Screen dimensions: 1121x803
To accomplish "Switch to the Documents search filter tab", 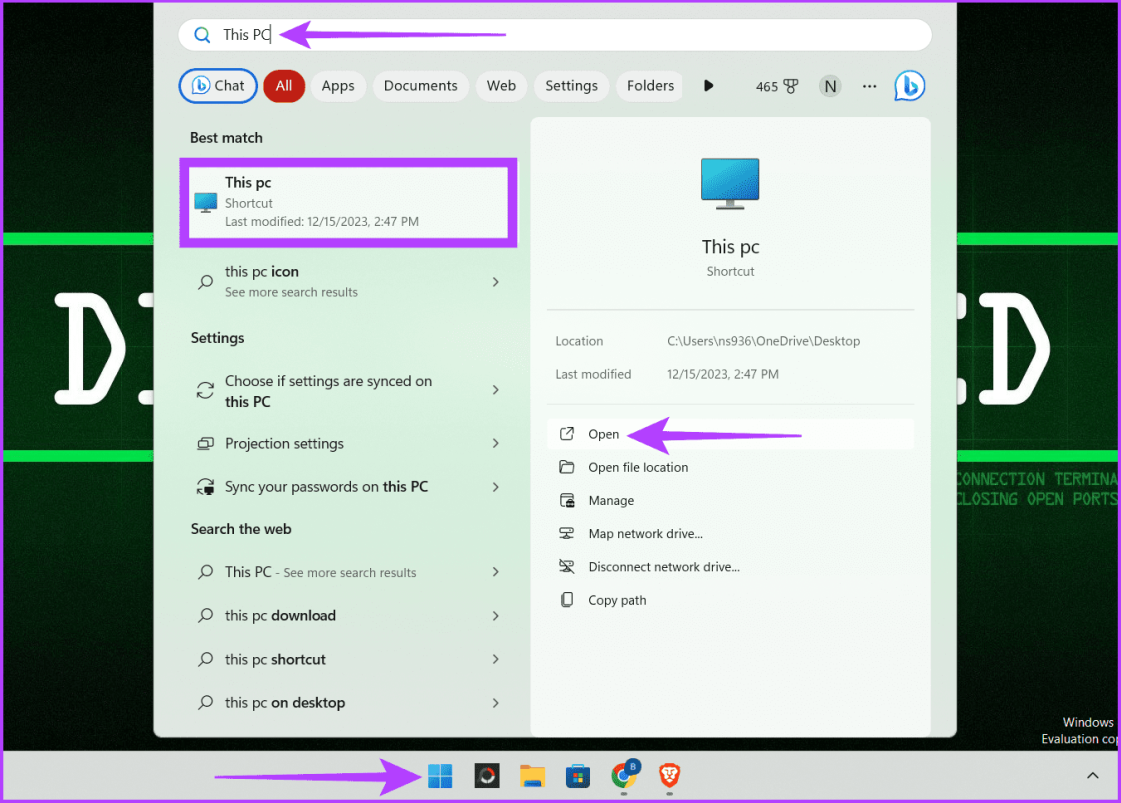I will coord(421,86).
